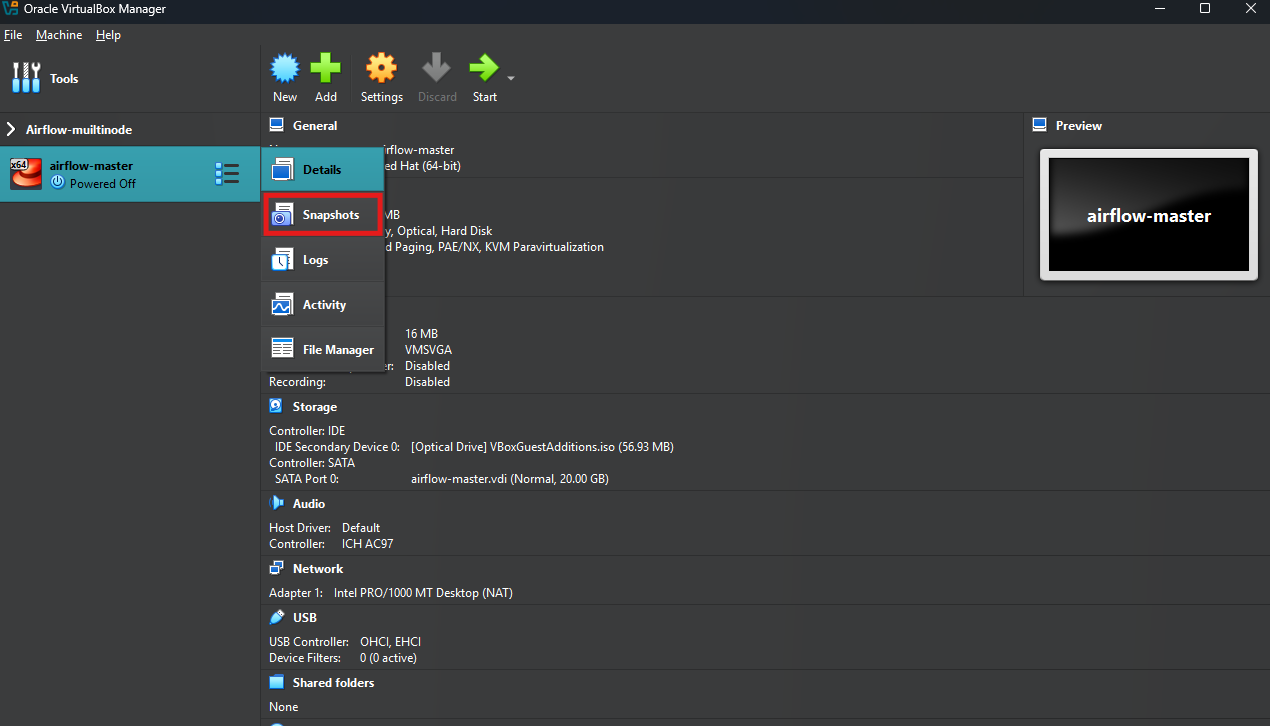Click the Shared folders section header
The height and width of the screenshot is (726, 1270).
click(x=334, y=683)
